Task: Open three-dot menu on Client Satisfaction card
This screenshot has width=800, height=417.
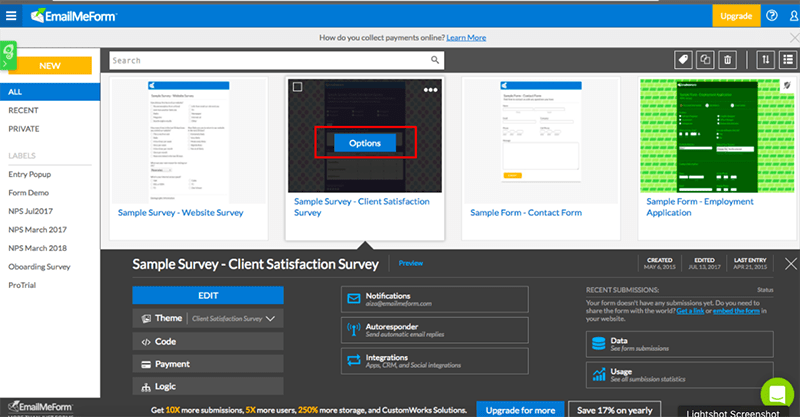Action: pos(430,89)
